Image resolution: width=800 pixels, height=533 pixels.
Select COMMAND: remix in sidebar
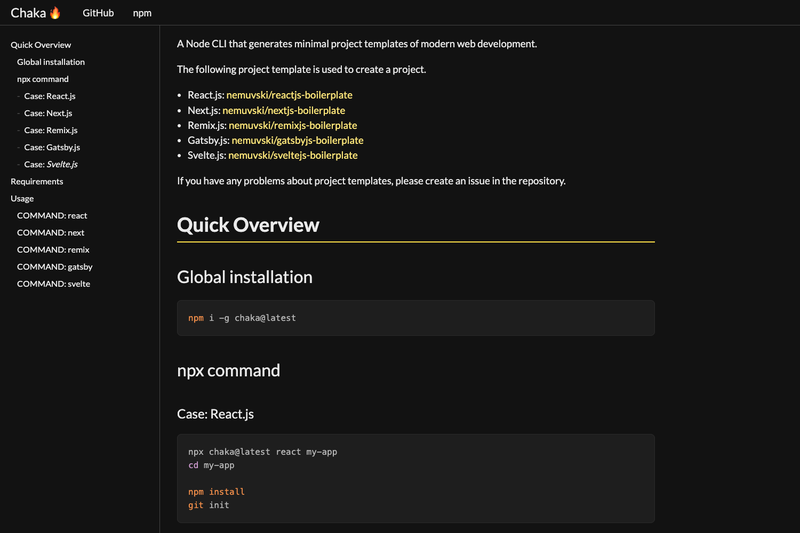tap(53, 250)
